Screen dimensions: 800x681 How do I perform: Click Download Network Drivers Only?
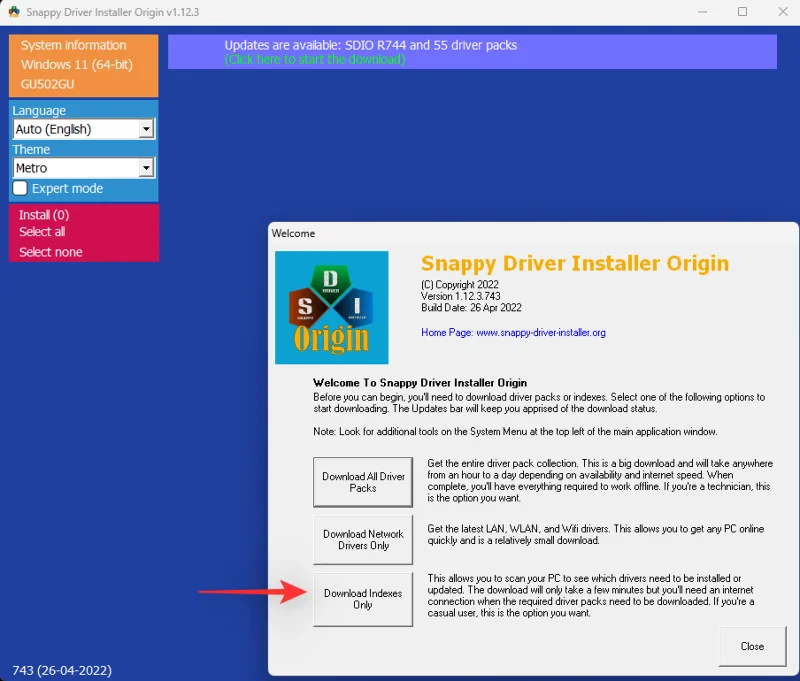click(x=363, y=540)
